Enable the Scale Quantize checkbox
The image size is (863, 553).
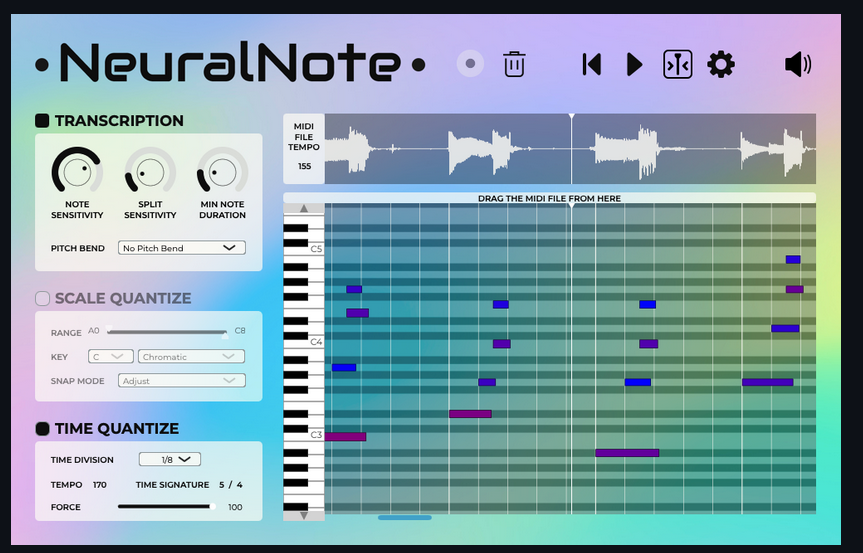tap(42, 298)
